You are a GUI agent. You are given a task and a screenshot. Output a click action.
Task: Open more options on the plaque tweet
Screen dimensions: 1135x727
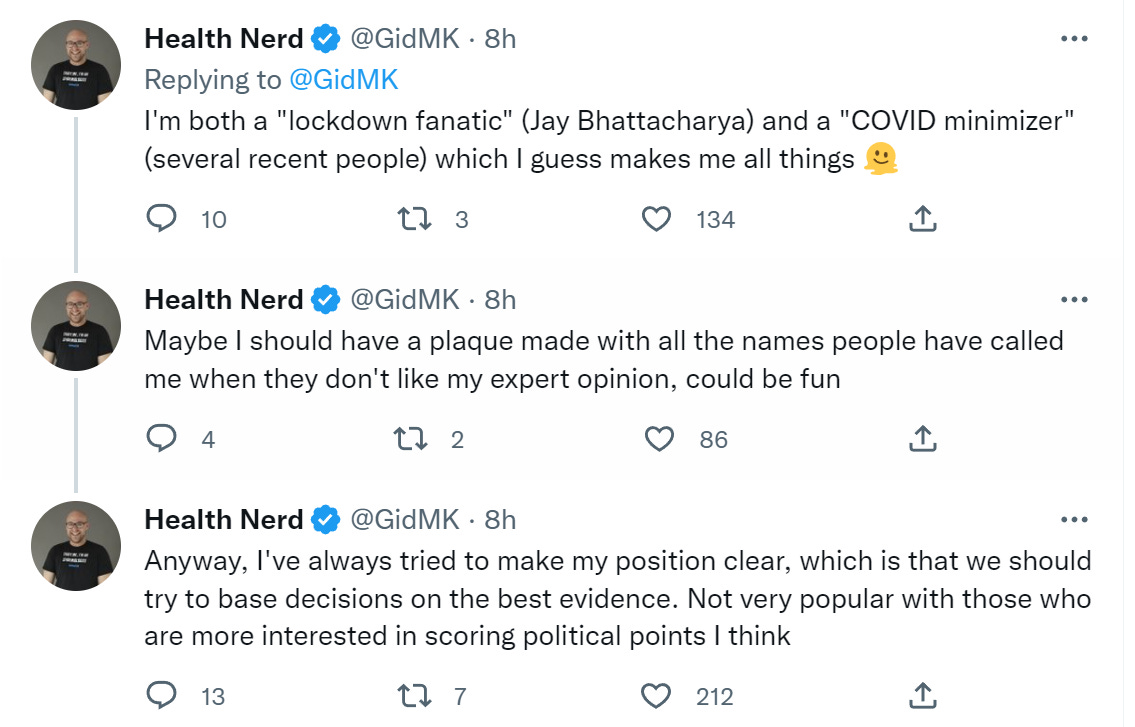pos(1073,299)
